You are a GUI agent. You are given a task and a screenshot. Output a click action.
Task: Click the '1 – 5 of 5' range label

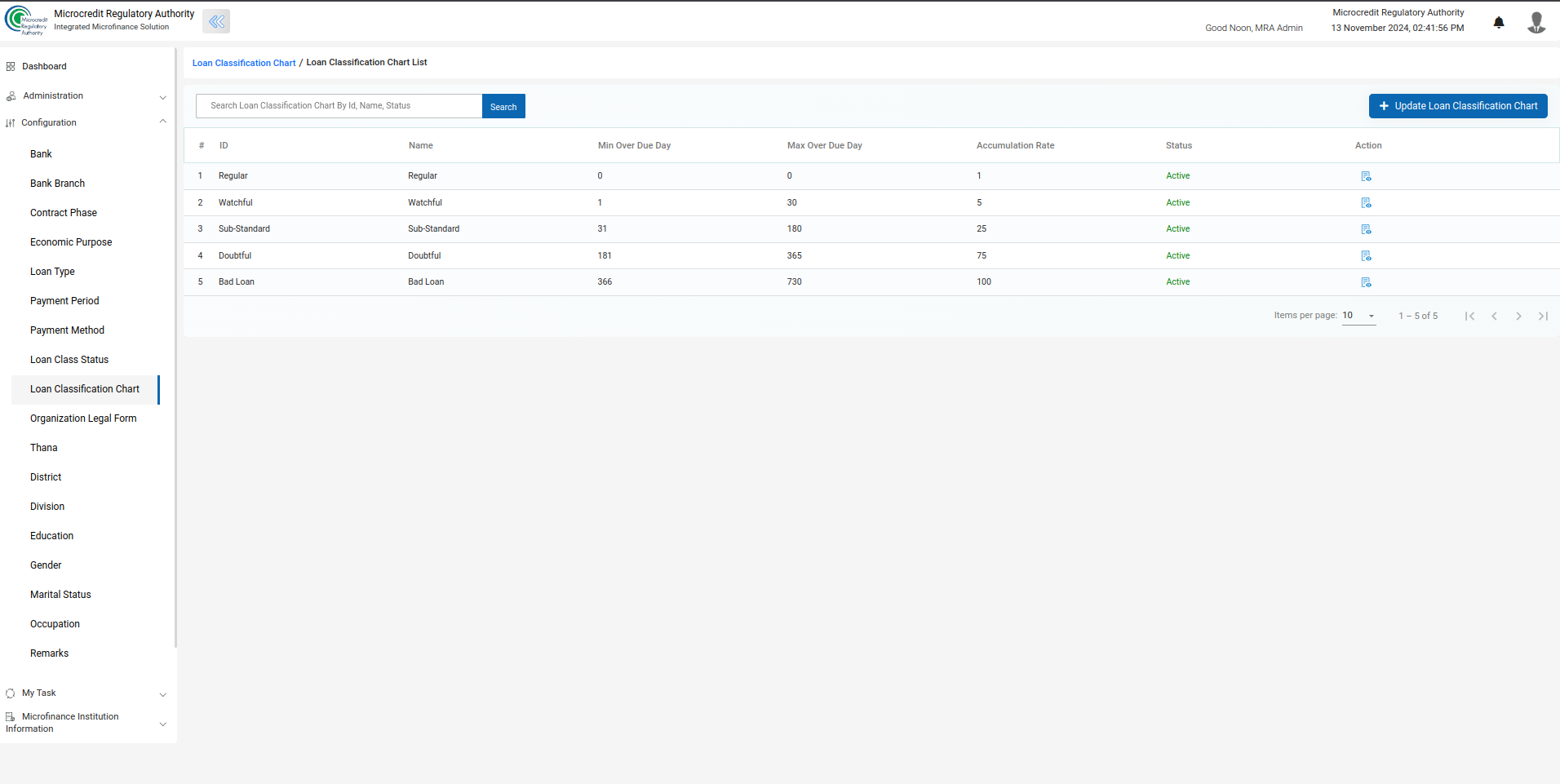click(x=1418, y=316)
